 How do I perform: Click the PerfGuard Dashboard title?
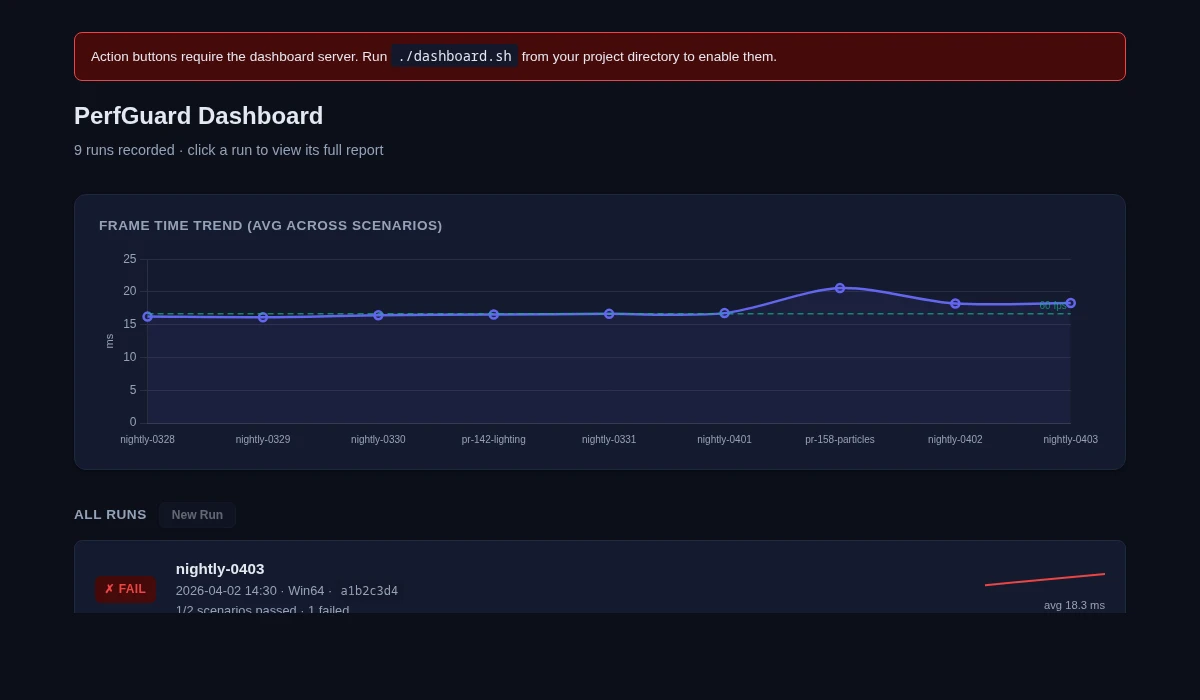(x=198, y=116)
